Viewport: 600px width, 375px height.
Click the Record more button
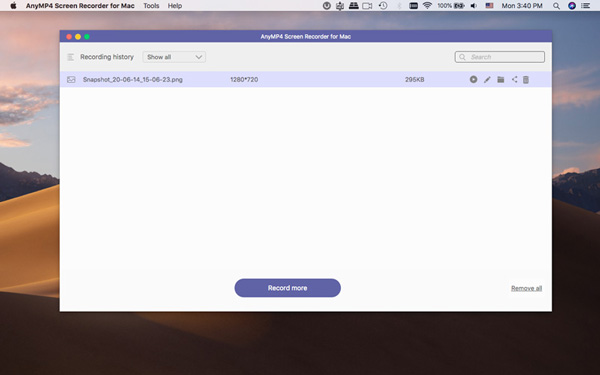point(287,288)
